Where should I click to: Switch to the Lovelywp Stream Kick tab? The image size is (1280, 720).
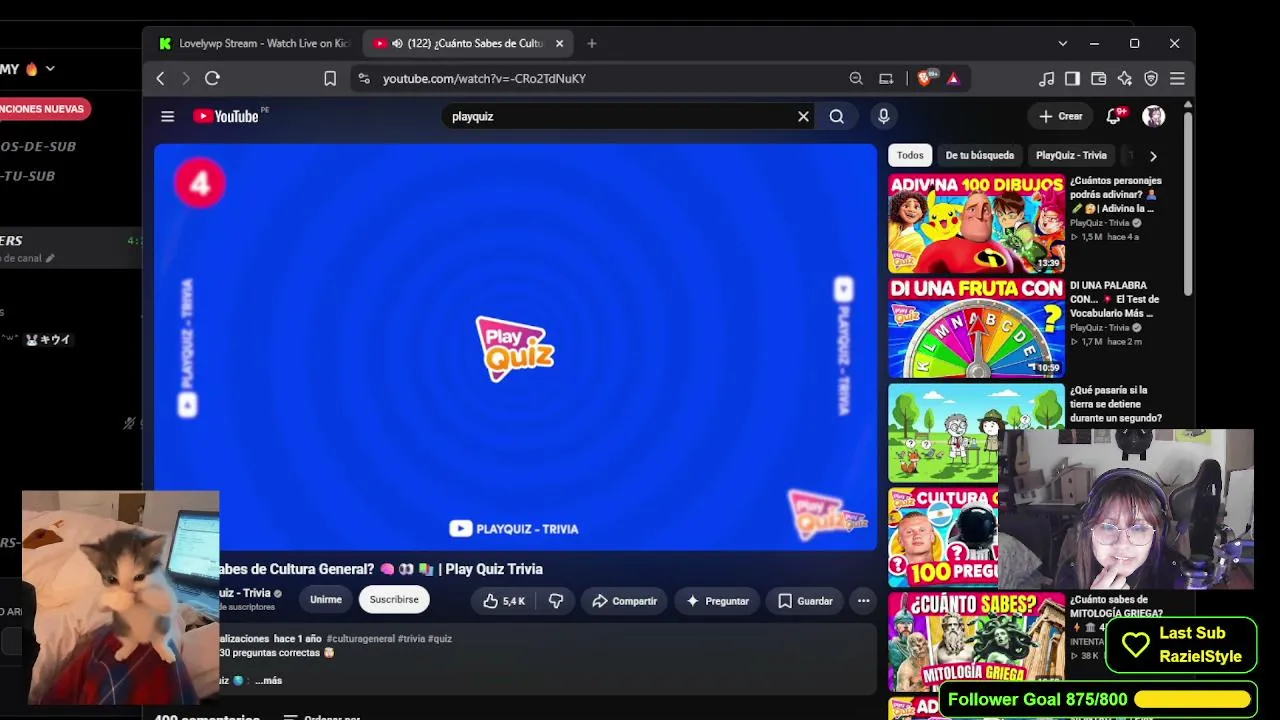tap(254, 43)
